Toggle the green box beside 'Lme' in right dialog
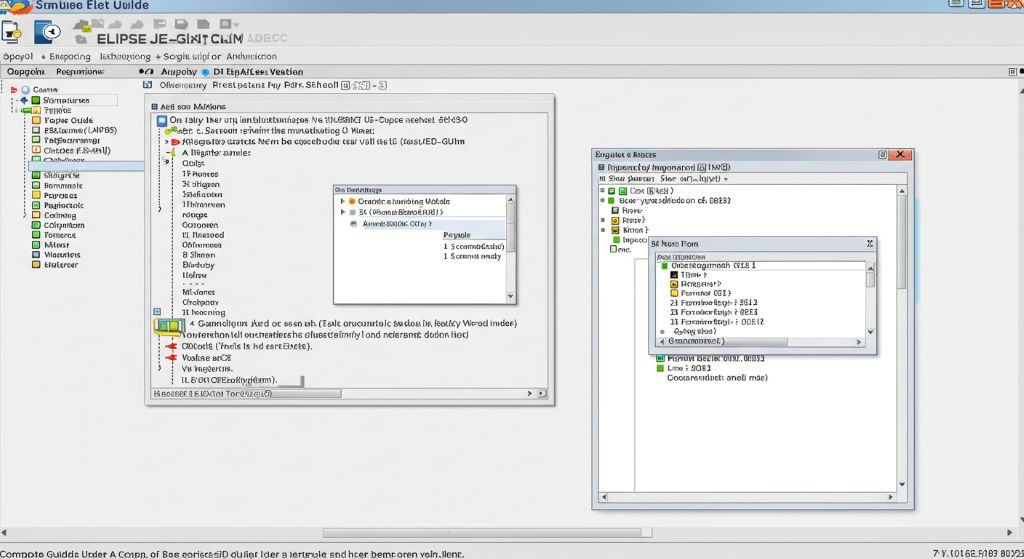Screen dimensions: 1024x559 click(x=660, y=368)
